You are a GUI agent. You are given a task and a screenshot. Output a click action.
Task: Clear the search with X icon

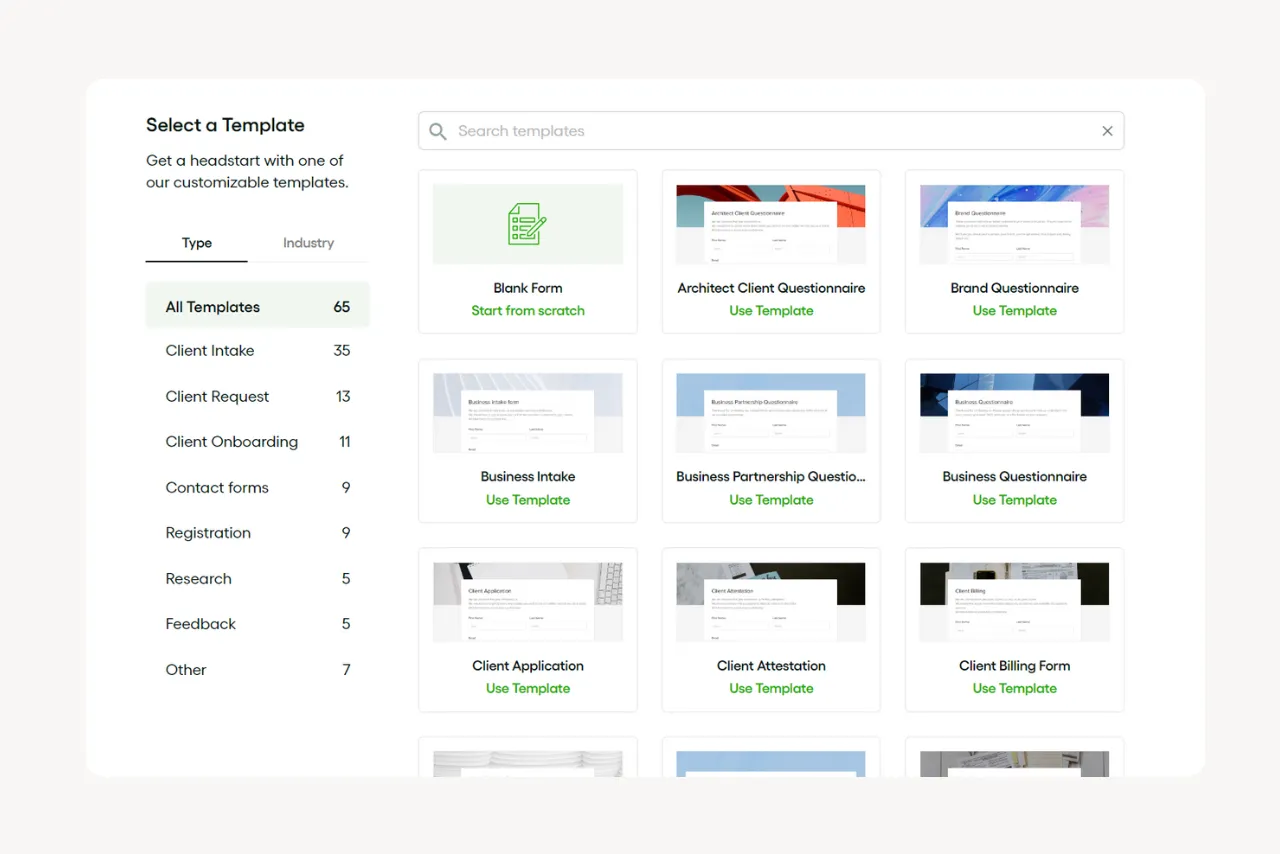(x=1107, y=131)
